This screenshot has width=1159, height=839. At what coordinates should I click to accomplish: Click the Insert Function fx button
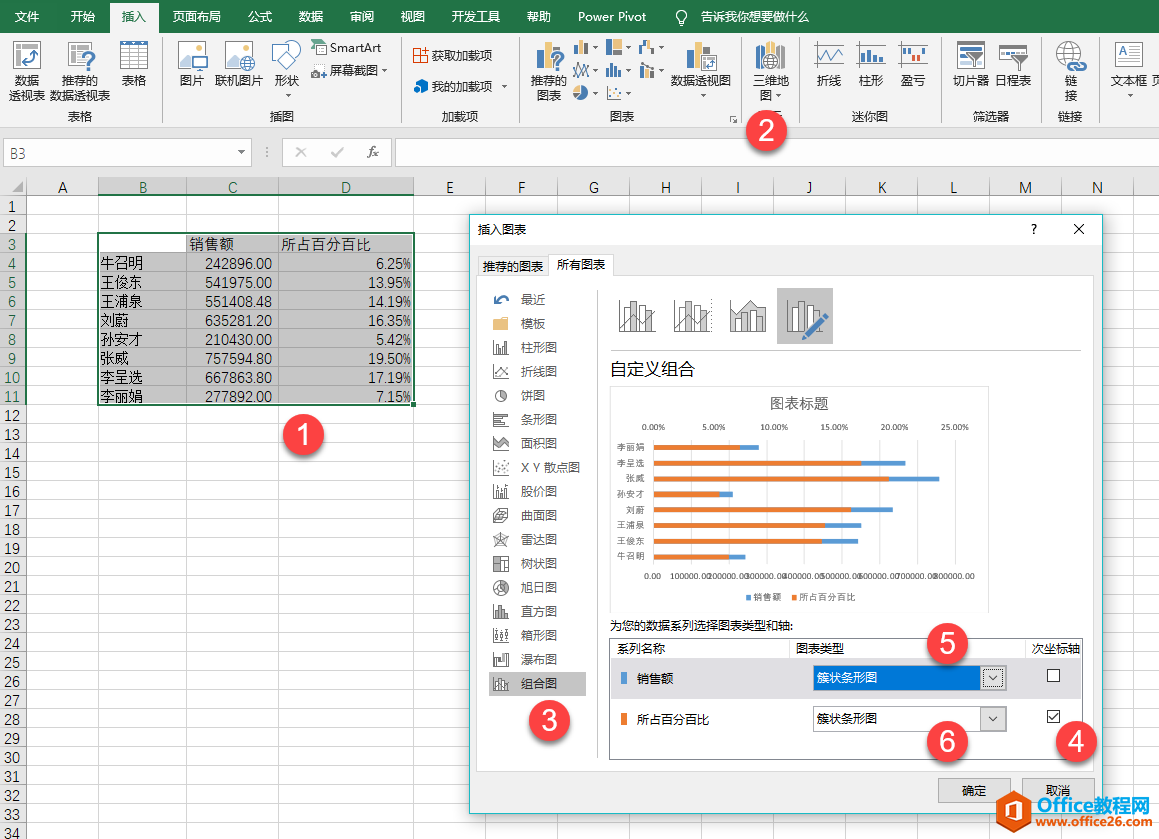tap(373, 152)
